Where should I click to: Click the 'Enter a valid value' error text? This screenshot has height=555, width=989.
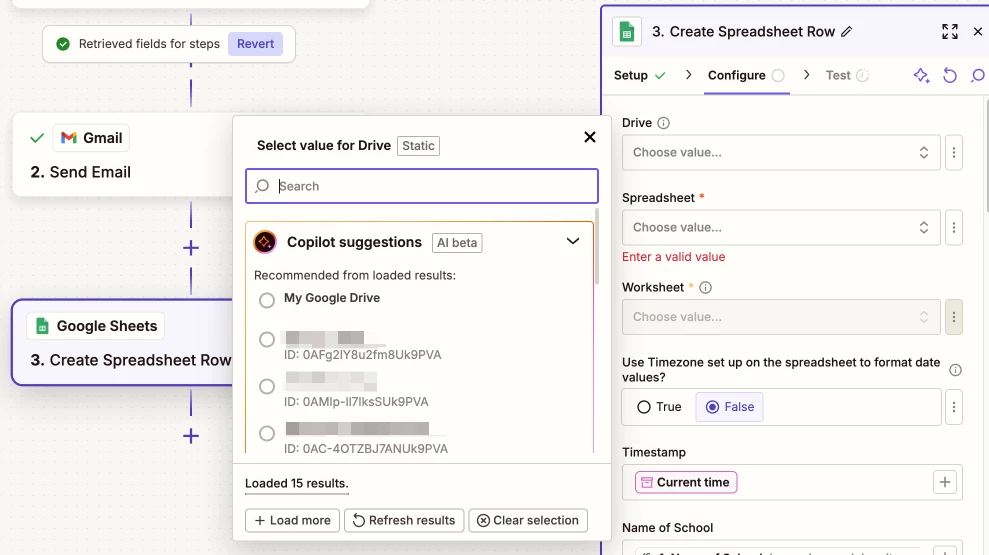[x=674, y=257]
